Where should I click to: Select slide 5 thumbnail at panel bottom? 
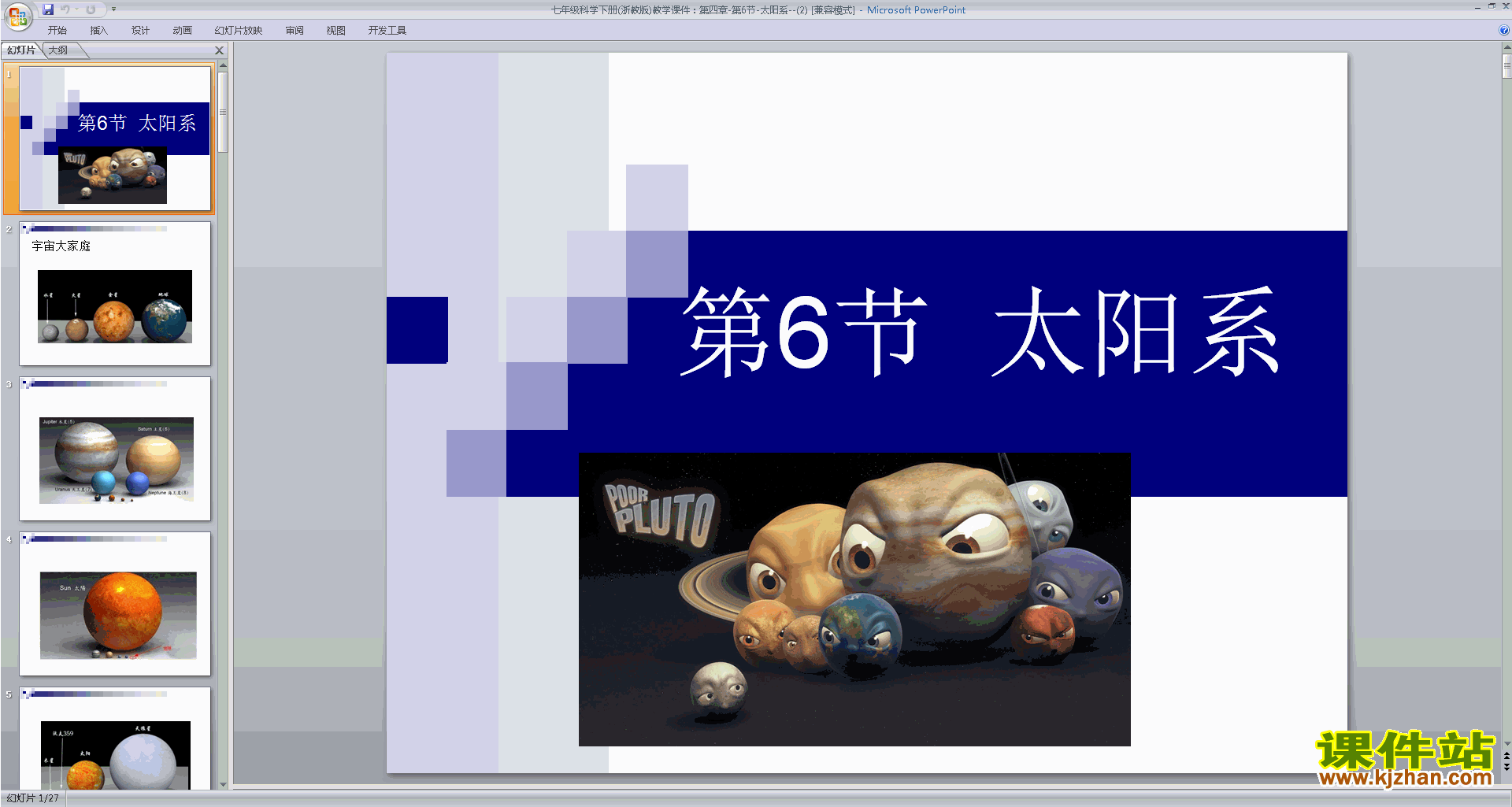click(x=115, y=739)
